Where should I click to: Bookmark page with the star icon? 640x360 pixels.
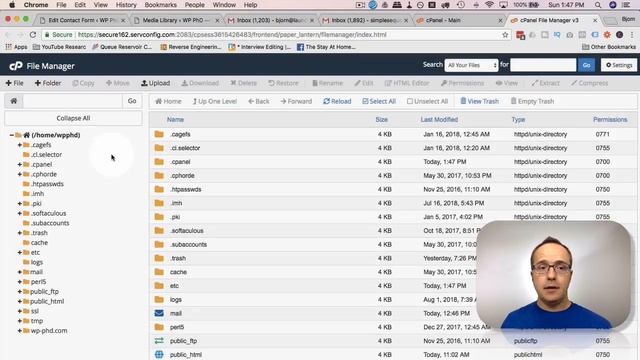coord(505,35)
